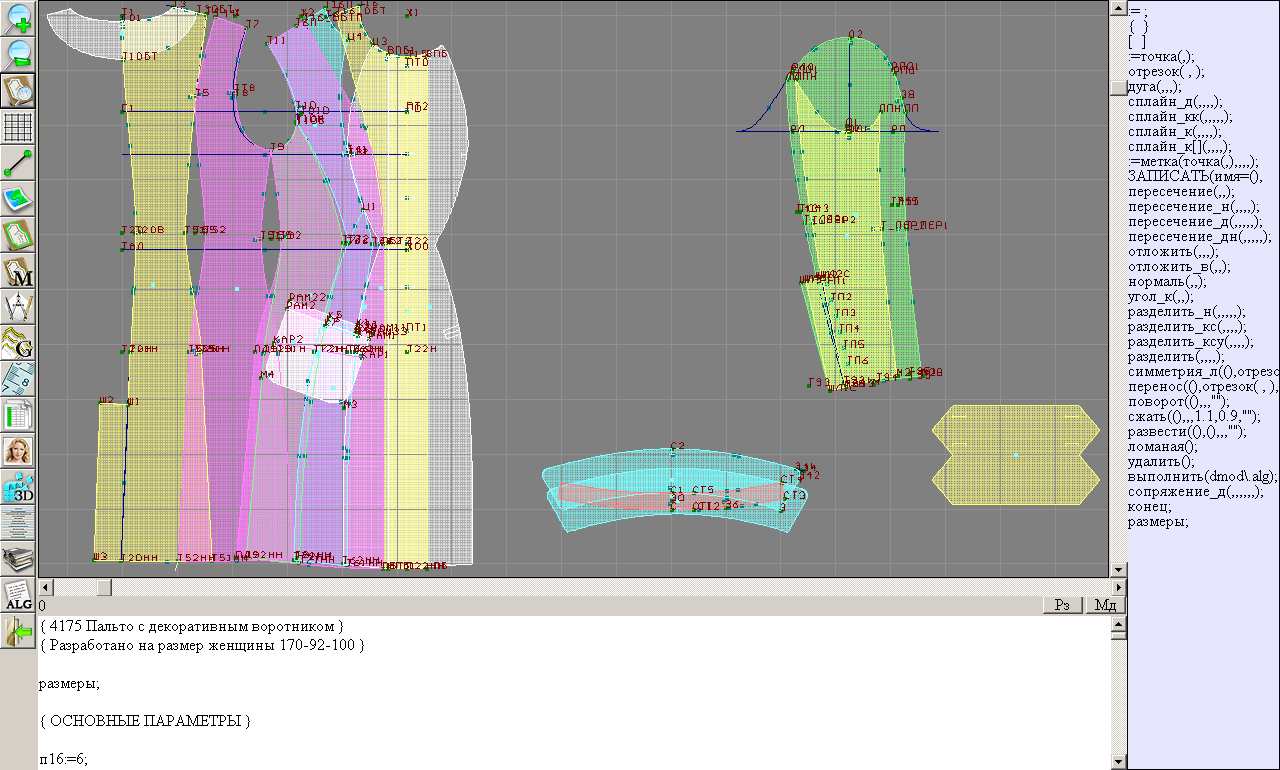
Task: Click the ALG algorithm icon
Action: coord(19,595)
